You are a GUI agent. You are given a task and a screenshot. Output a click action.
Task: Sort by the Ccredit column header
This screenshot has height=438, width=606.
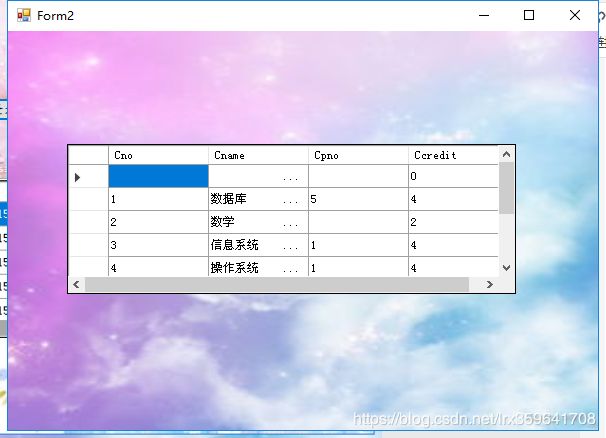[453, 155]
